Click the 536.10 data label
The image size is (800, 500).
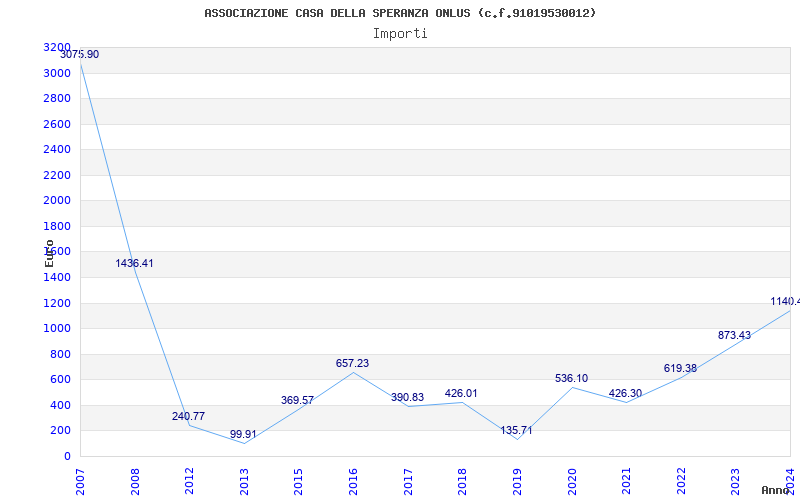pos(571,379)
